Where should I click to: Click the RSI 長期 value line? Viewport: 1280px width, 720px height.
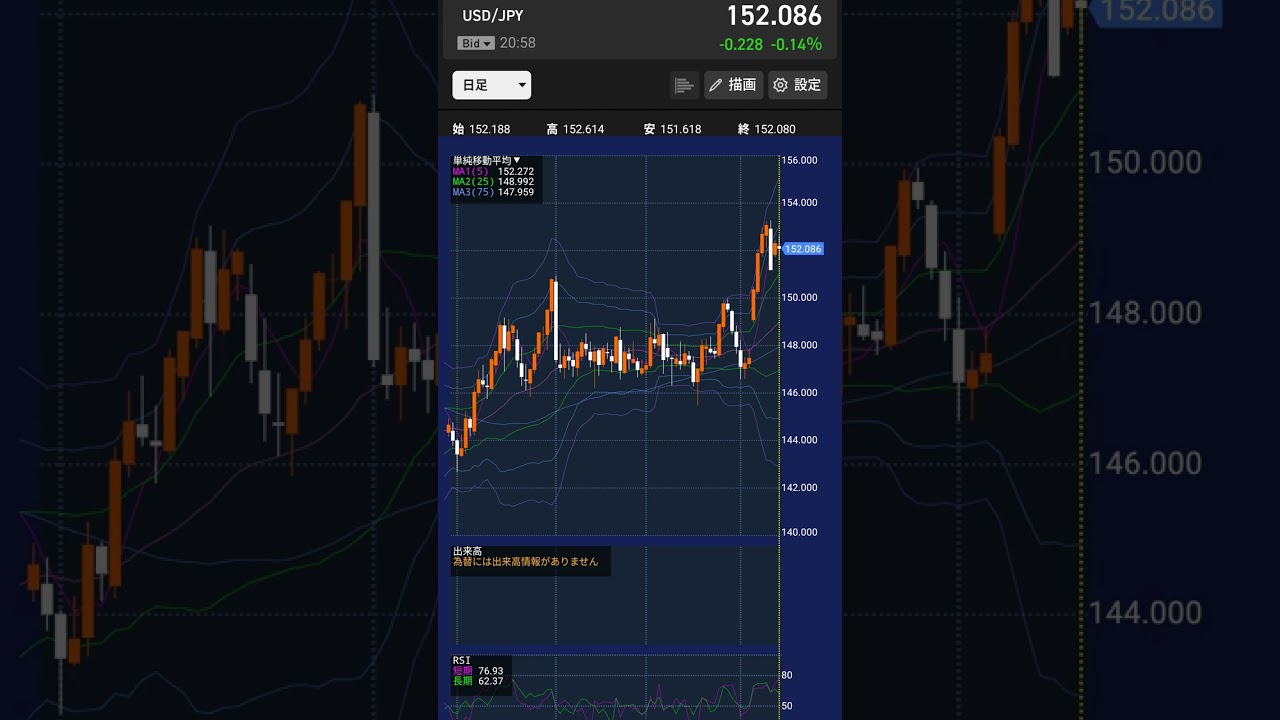coord(478,681)
